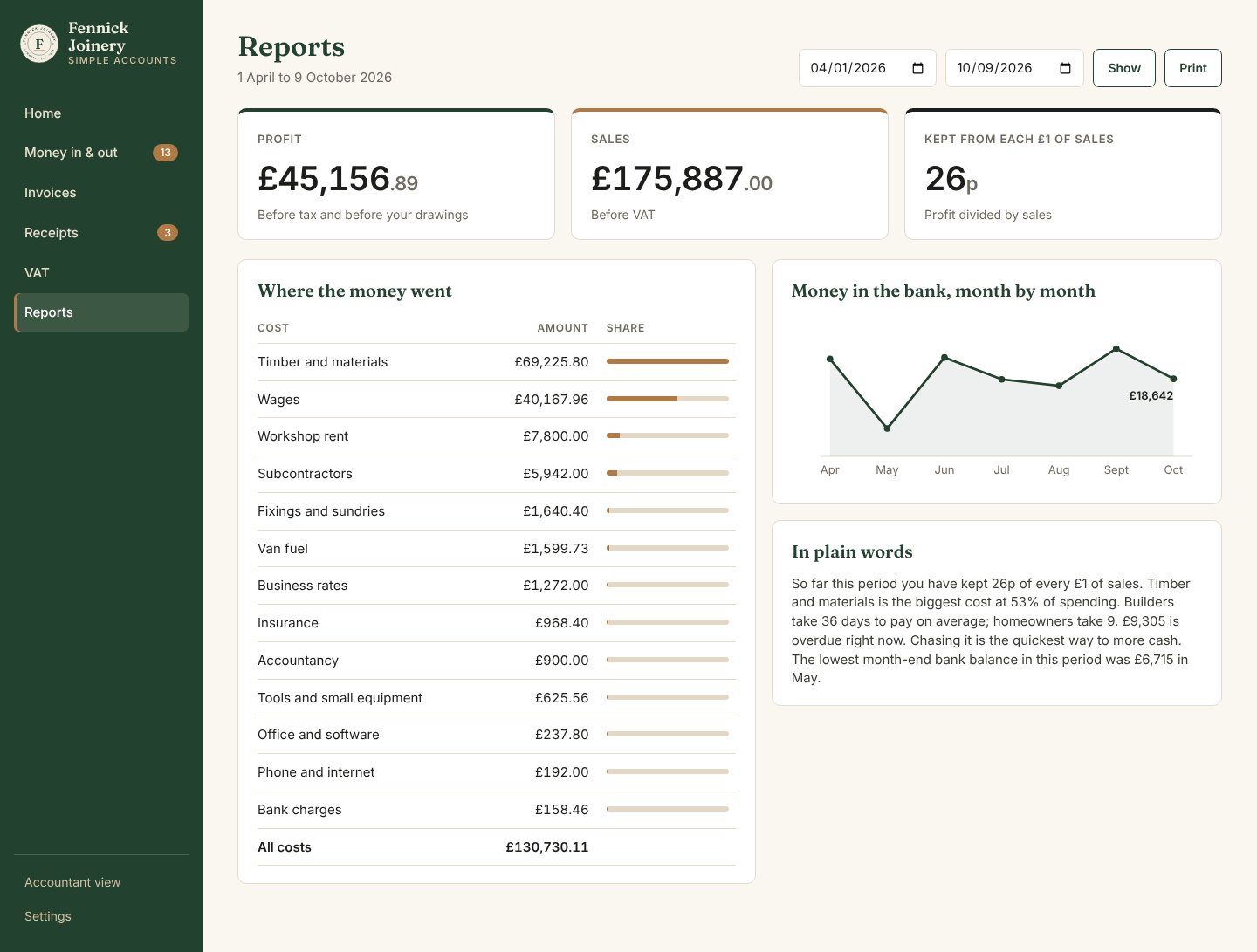
Task: Select the Tools and small equipment row
Action: pyautogui.click(x=497, y=698)
